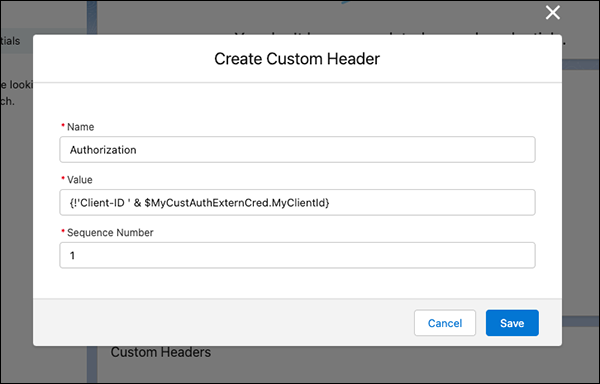Click the Name input field containing Authorization
Screen dimensions: 600x384
click(297, 150)
